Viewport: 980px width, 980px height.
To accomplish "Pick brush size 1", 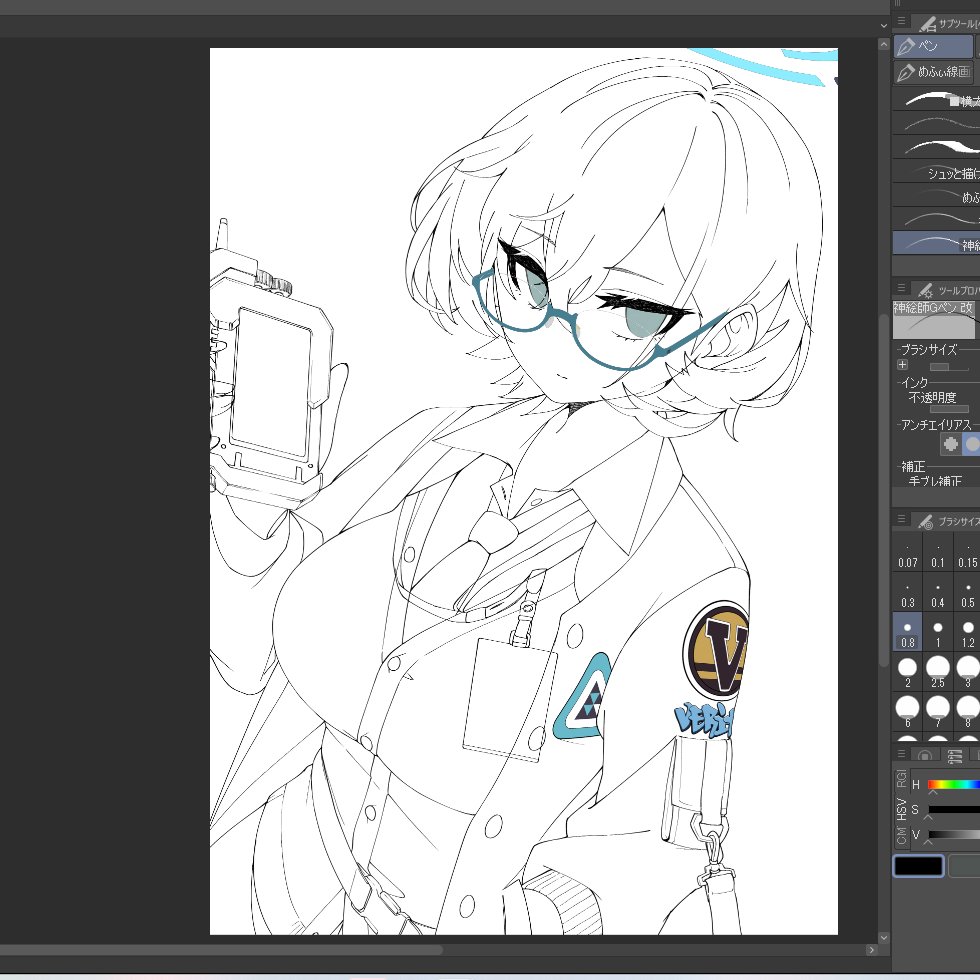I will [x=938, y=632].
